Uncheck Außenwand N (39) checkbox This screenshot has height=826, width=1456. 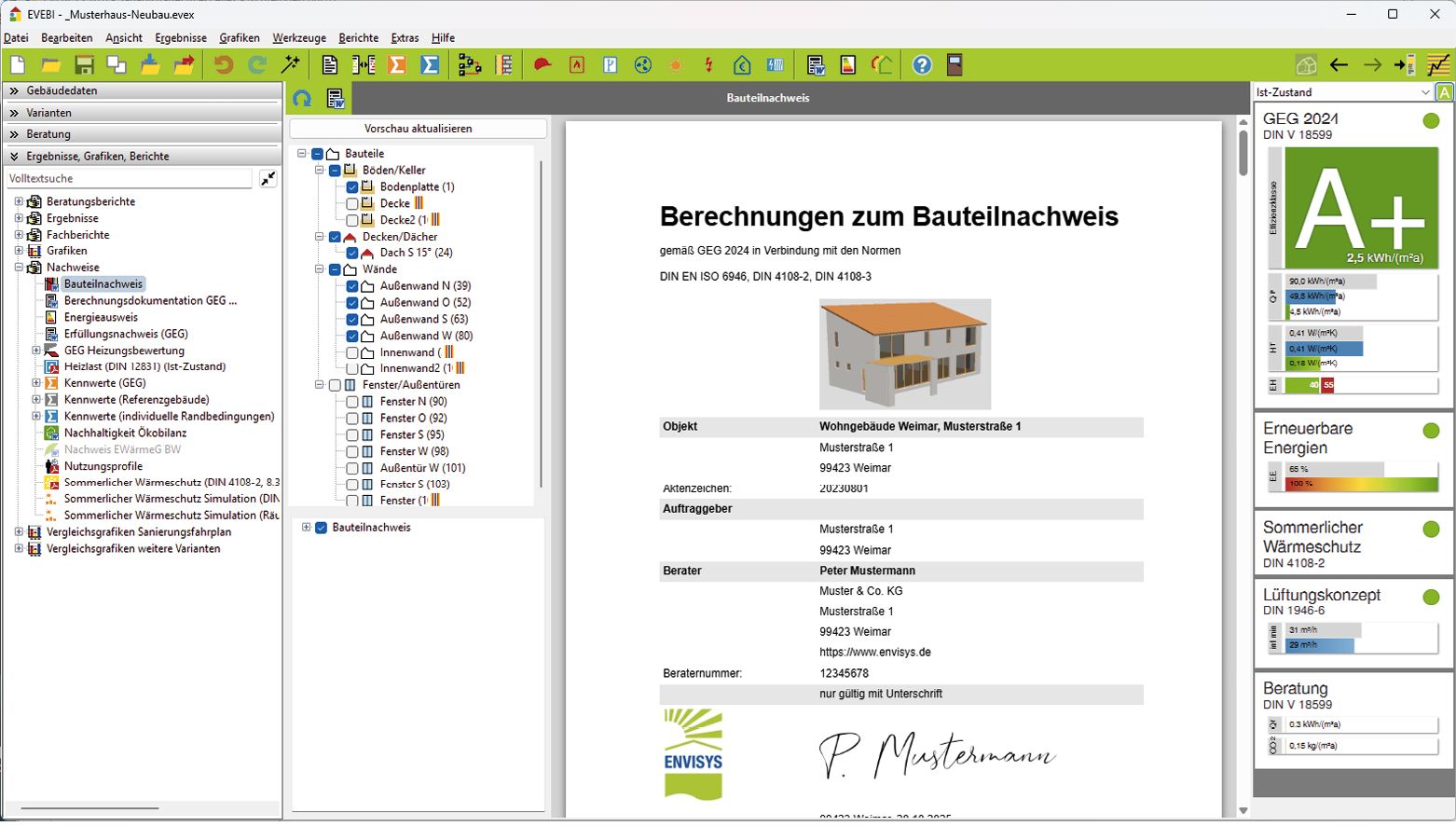pos(352,286)
